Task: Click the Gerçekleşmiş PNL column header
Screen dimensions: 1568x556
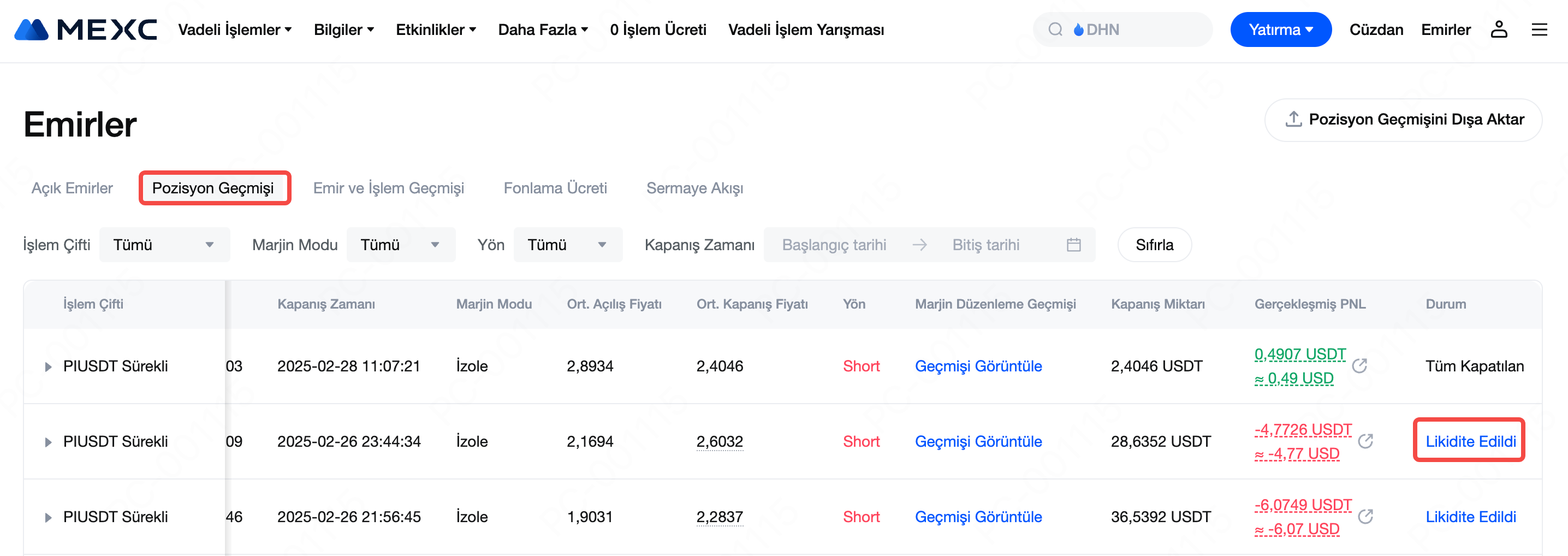Action: (x=1310, y=304)
